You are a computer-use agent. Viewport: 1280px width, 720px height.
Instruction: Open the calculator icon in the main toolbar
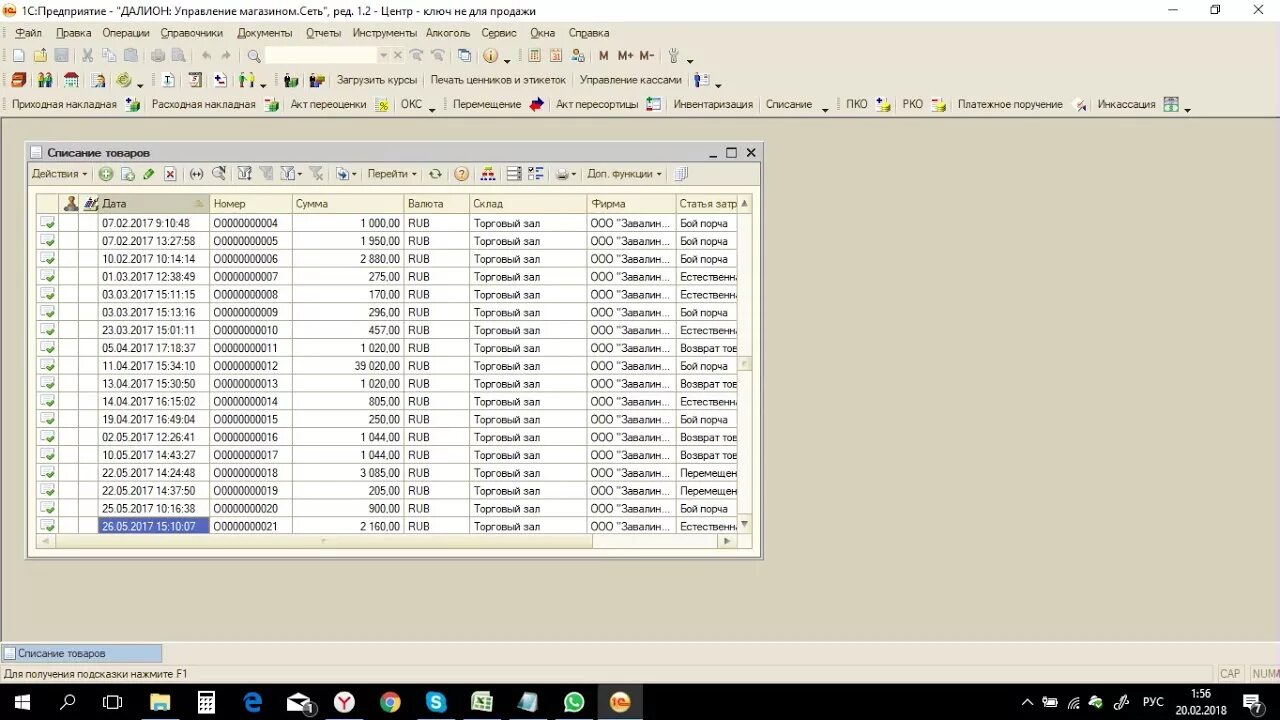point(535,56)
